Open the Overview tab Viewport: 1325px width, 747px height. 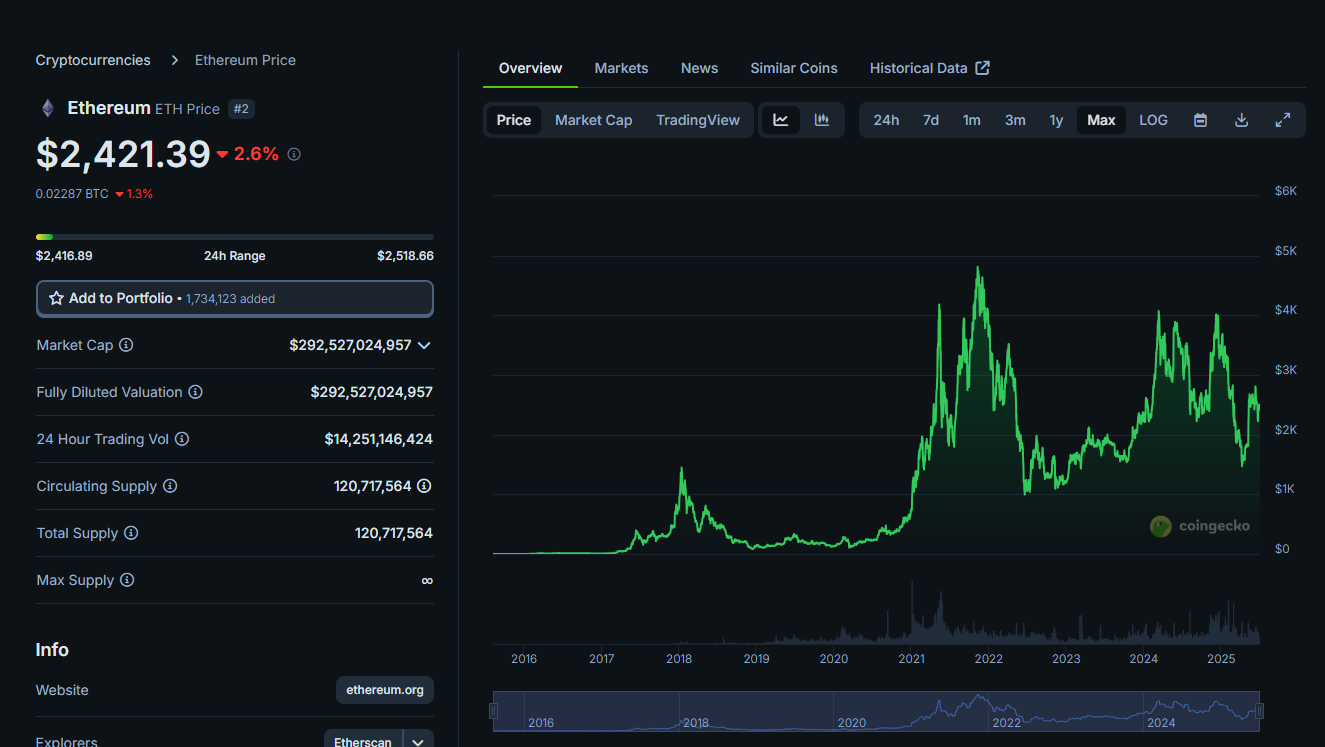pyautogui.click(x=530, y=68)
